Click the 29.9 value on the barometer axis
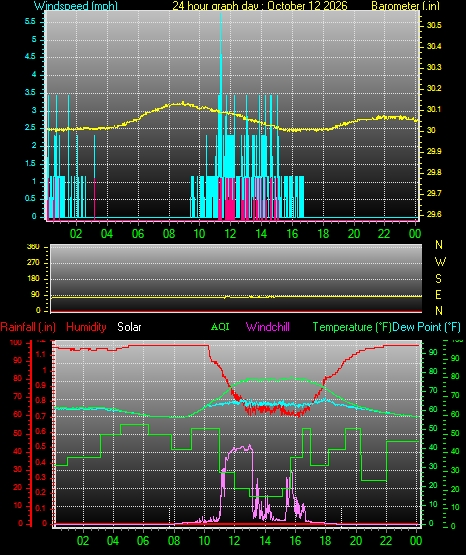 click(x=434, y=151)
